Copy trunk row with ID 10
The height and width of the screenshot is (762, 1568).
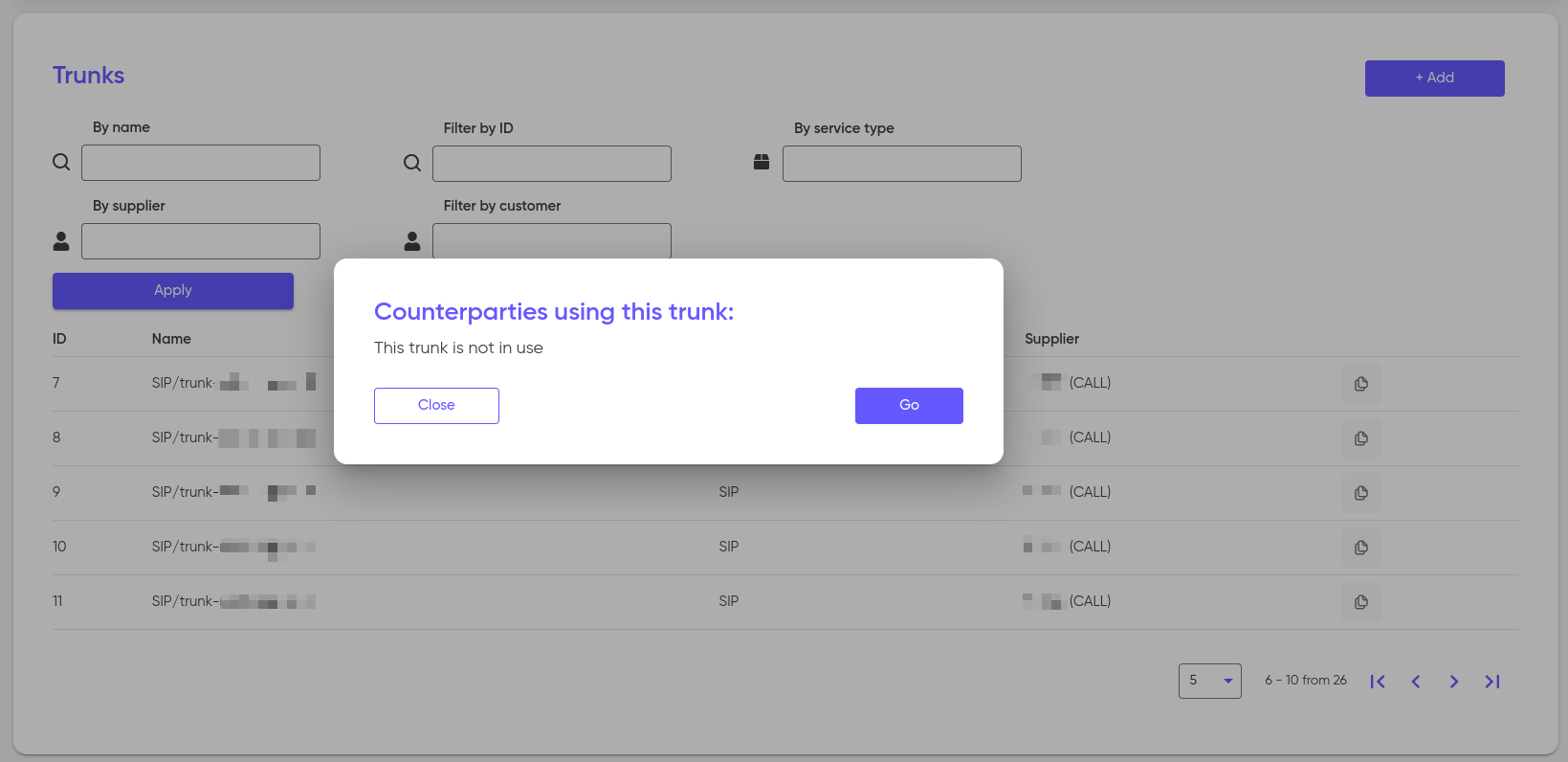[x=1361, y=548]
